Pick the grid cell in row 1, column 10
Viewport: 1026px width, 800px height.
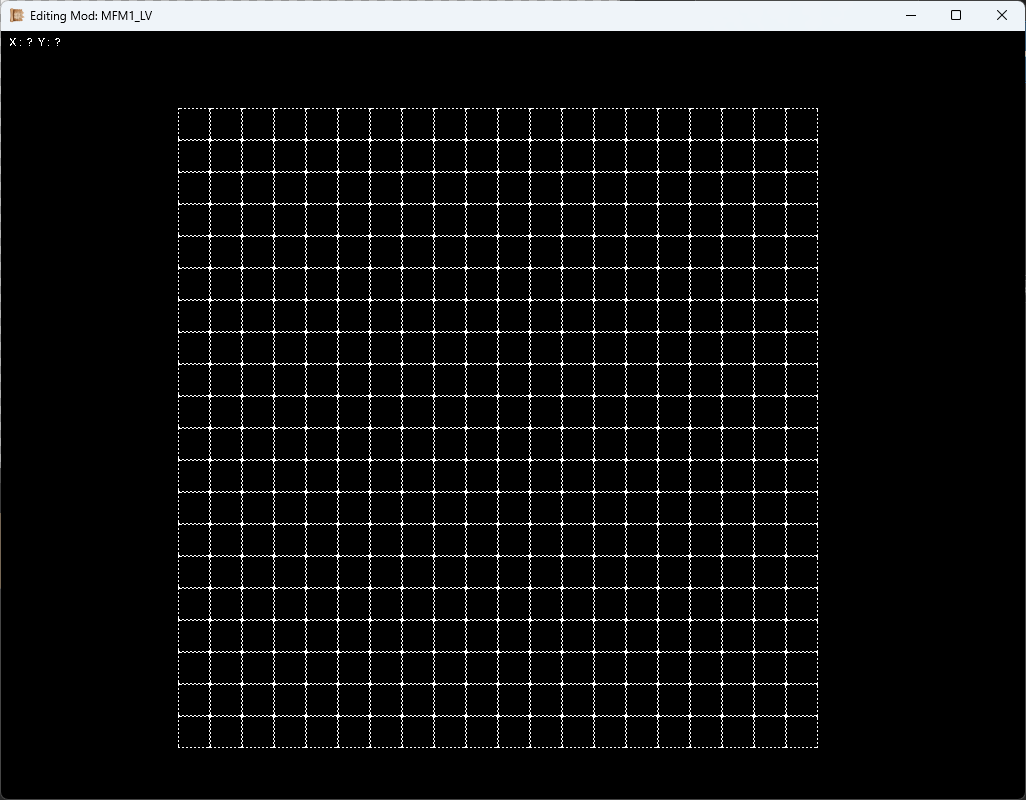pos(482,124)
